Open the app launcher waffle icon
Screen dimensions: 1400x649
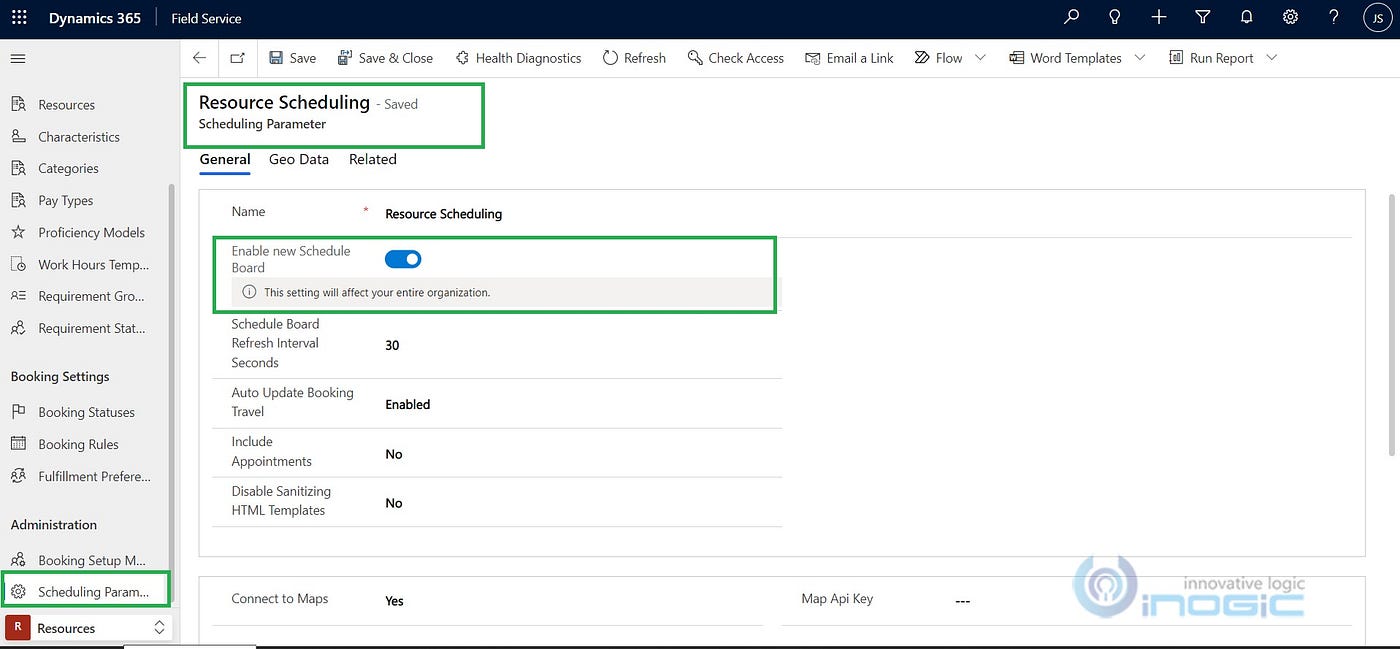[x=19, y=18]
